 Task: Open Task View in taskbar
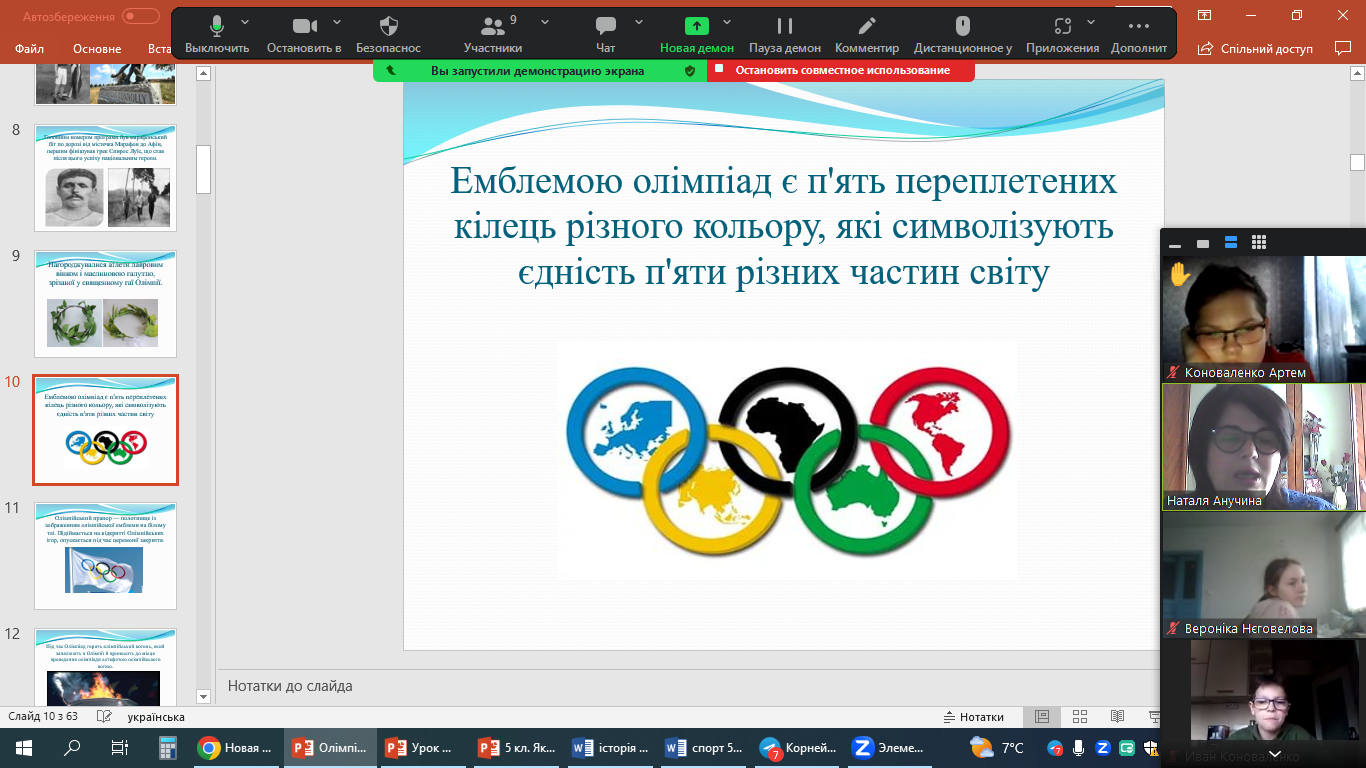click(119, 748)
